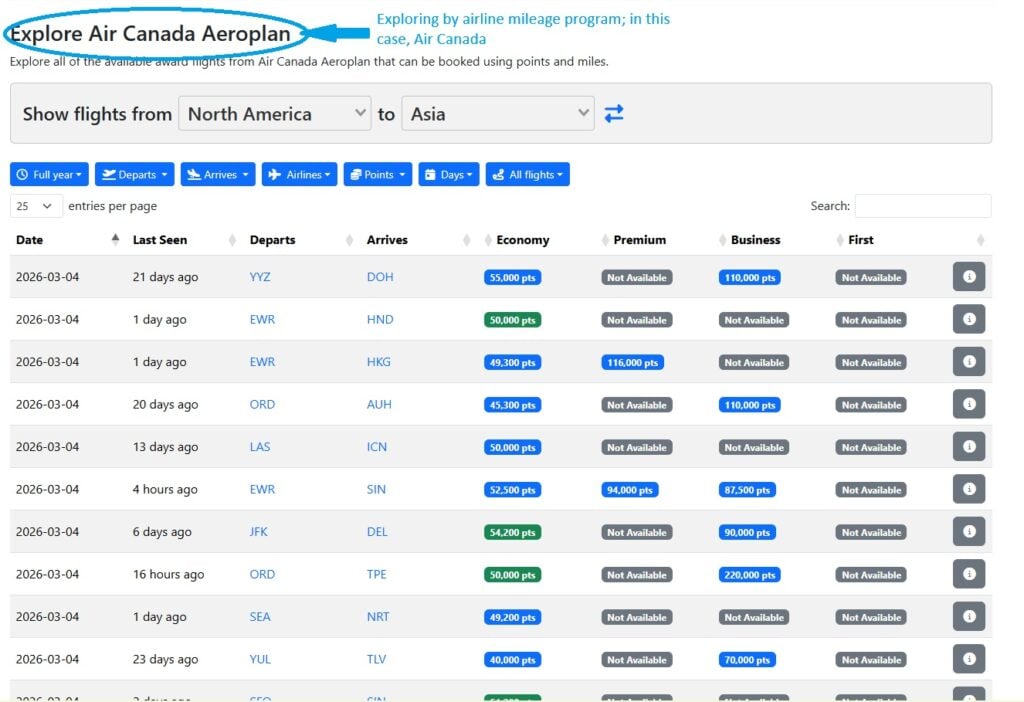Select 40,000 pts economy fare to TLV
The height and width of the screenshot is (702, 1024).
point(513,660)
